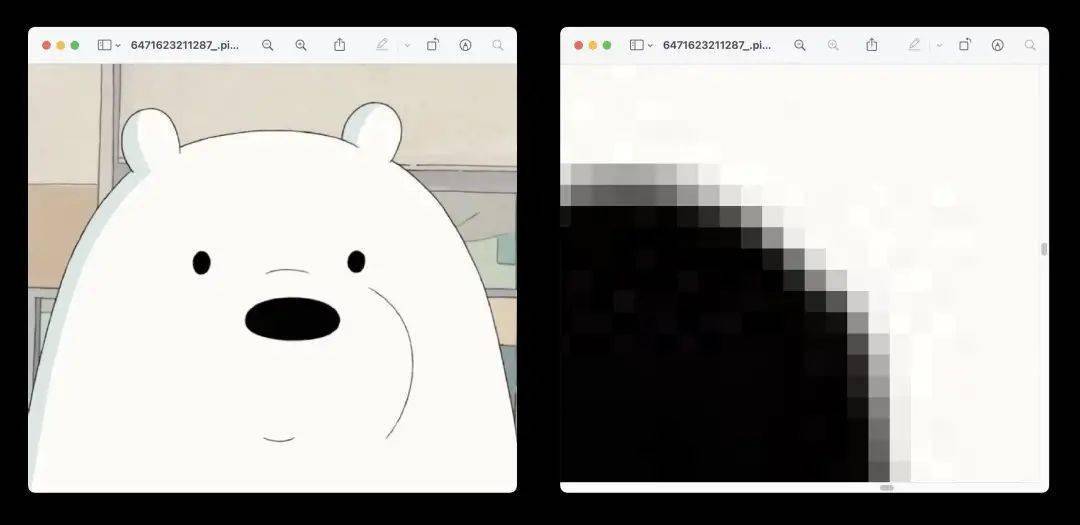Open sidebar view dropdown chevron in left window
Image resolution: width=1080 pixels, height=525 pixels.
(118, 45)
